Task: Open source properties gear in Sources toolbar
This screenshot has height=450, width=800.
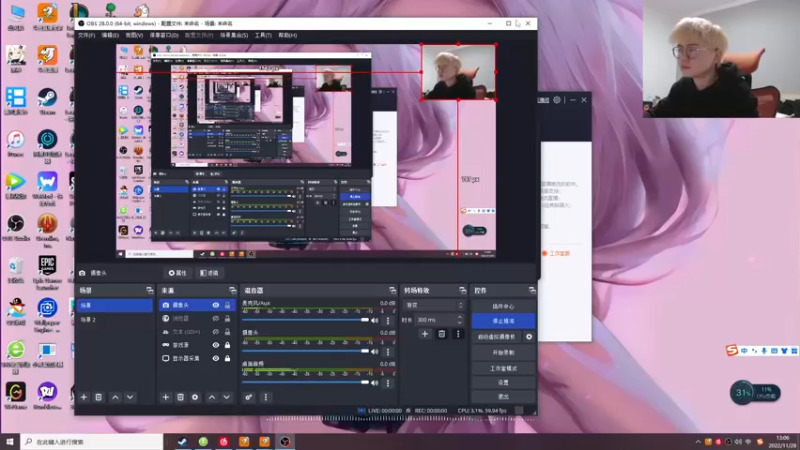Action: (195, 397)
